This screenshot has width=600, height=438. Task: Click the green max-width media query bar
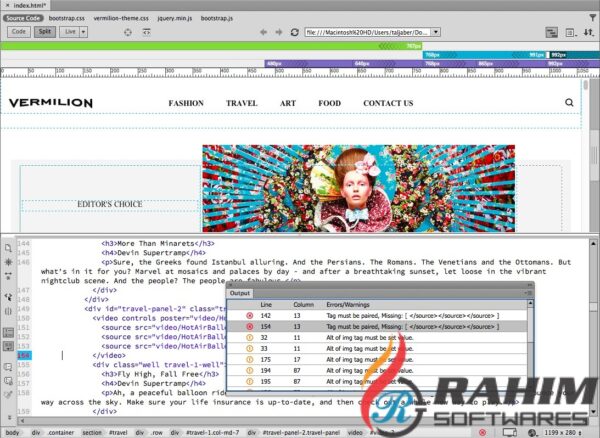coord(211,46)
